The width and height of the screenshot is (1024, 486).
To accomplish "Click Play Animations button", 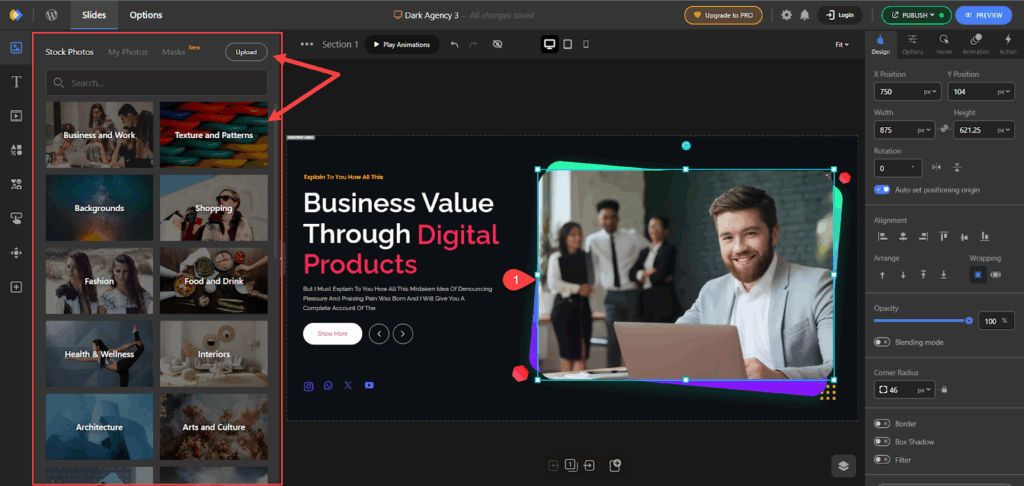I will click(402, 44).
